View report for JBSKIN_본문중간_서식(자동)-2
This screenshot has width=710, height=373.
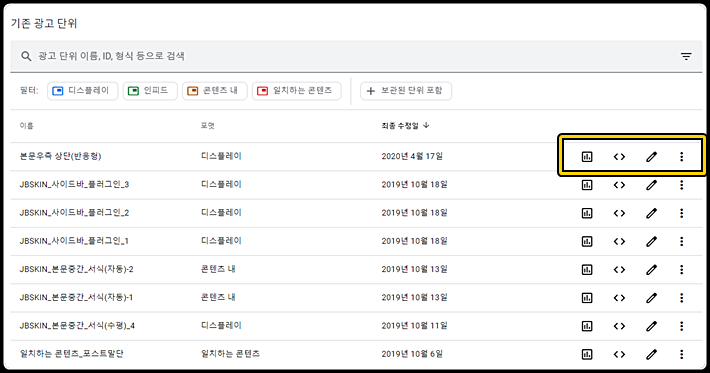(x=587, y=269)
